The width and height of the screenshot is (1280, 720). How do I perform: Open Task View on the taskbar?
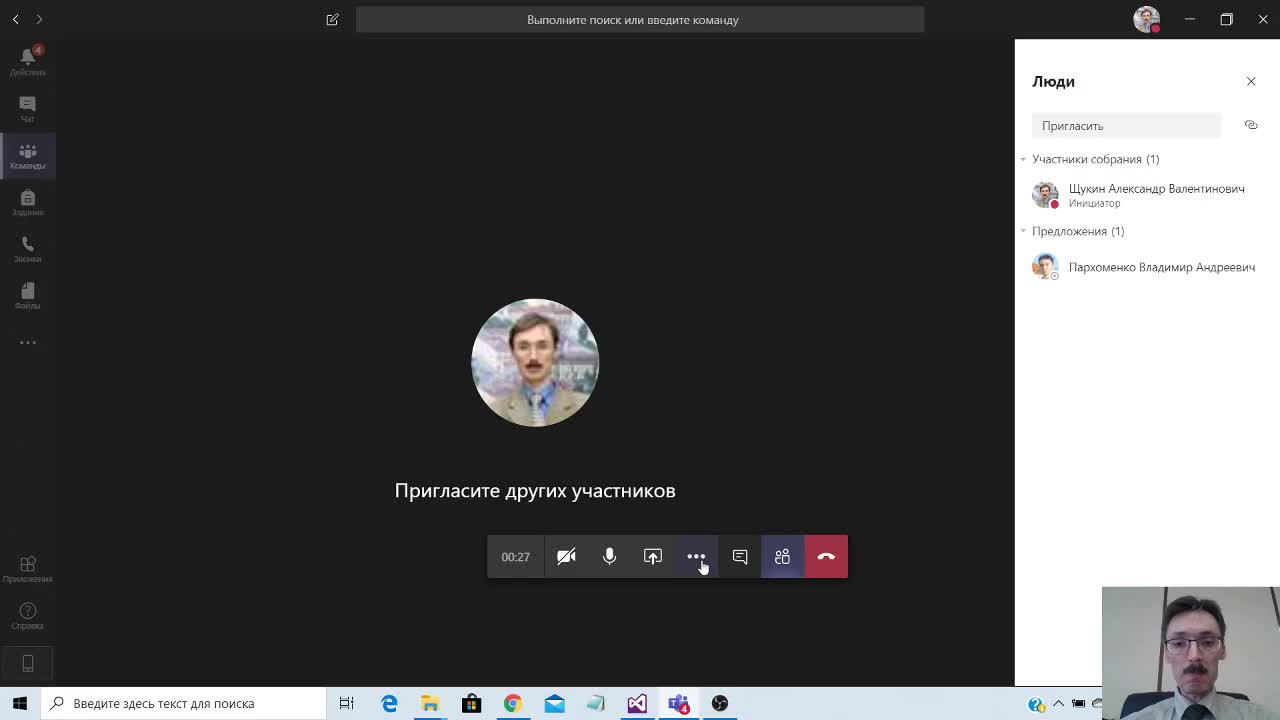coord(346,703)
